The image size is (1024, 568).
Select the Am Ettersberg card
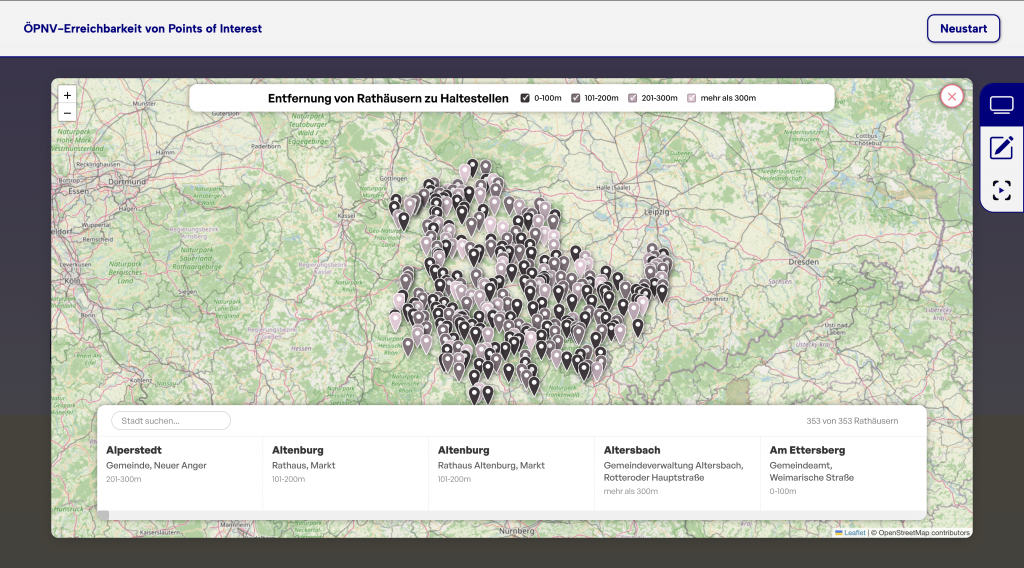point(843,473)
